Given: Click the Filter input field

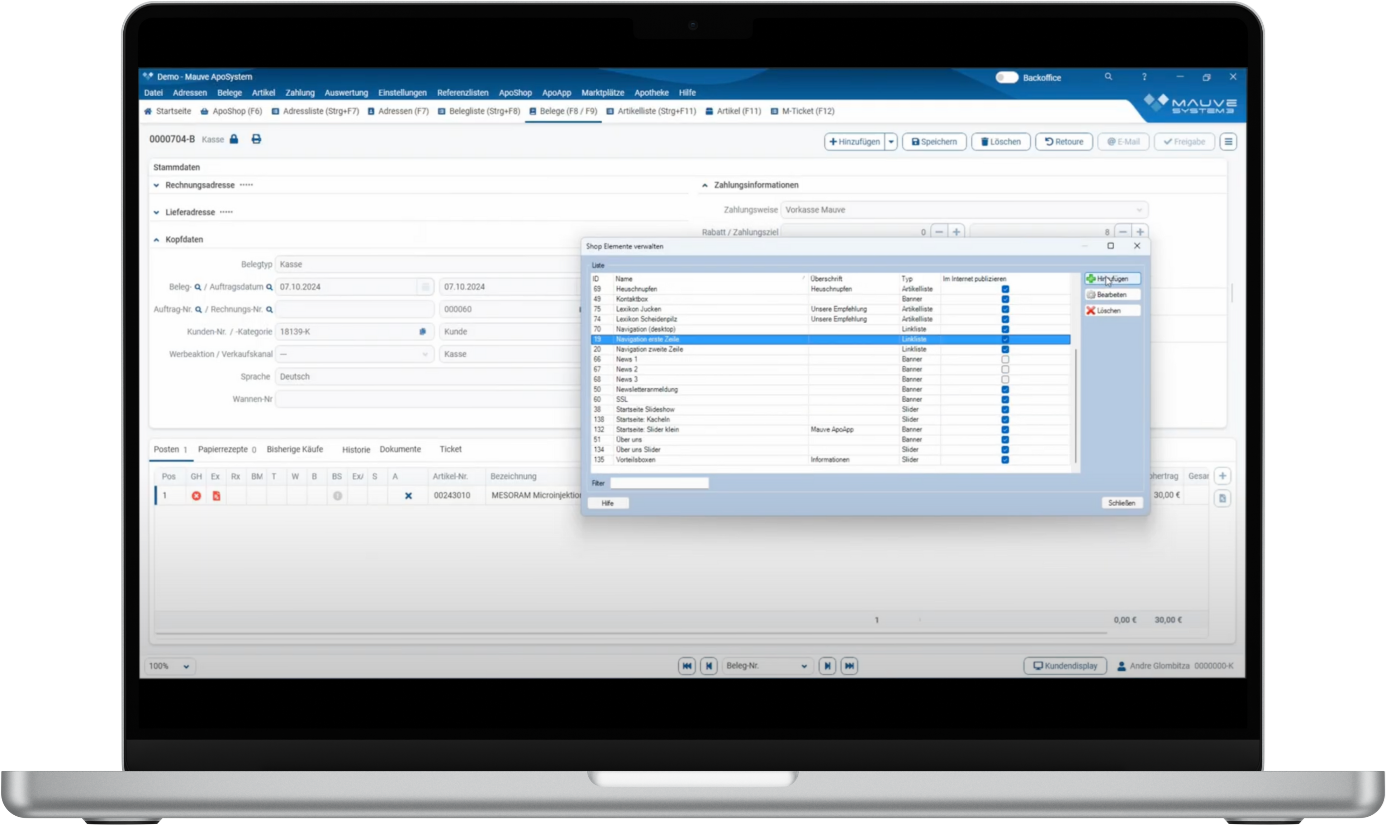Looking at the screenshot, I should coord(659,483).
